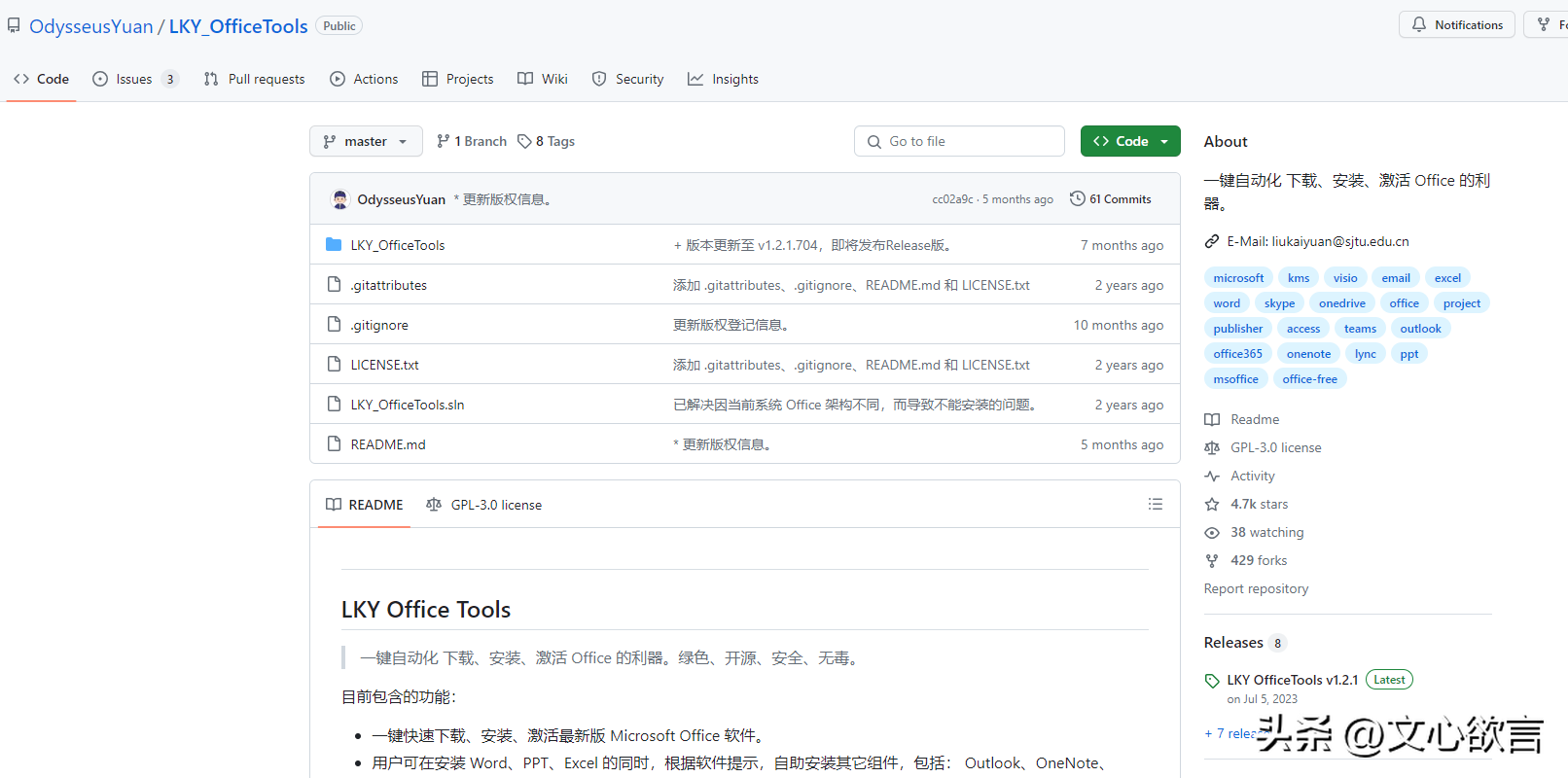Click the office365 topic tag
The height and width of the screenshot is (778, 1568).
pos(1238,354)
